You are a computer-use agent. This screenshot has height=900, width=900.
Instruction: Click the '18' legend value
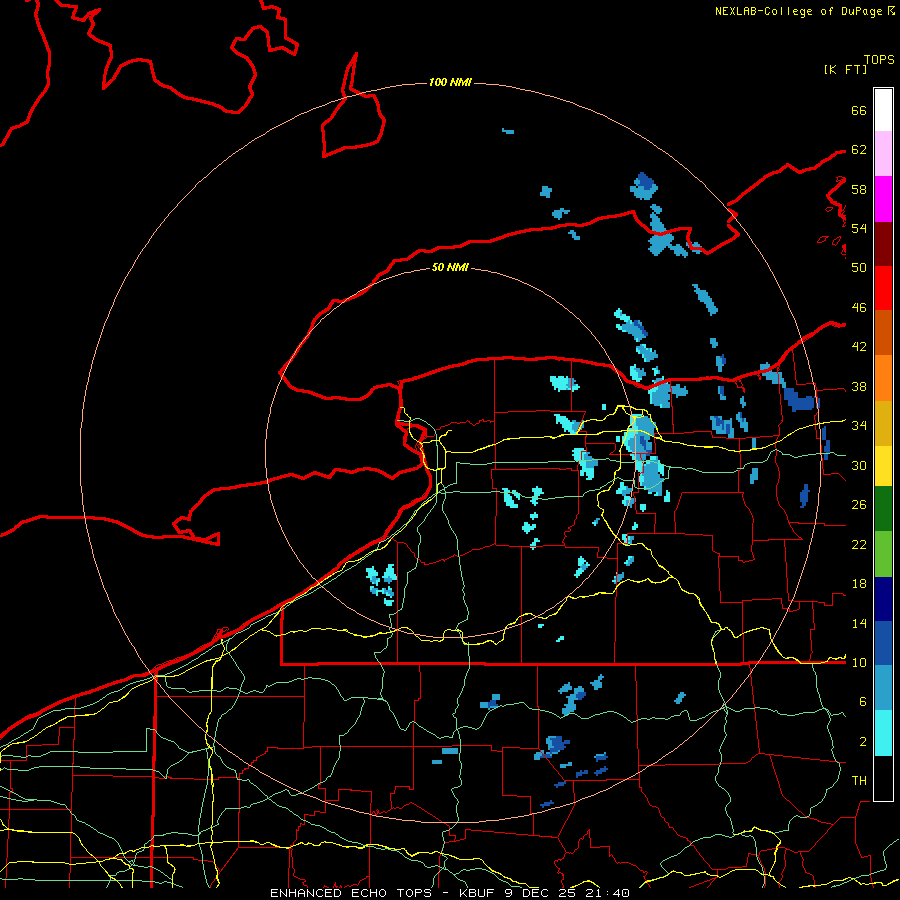click(859, 584)
